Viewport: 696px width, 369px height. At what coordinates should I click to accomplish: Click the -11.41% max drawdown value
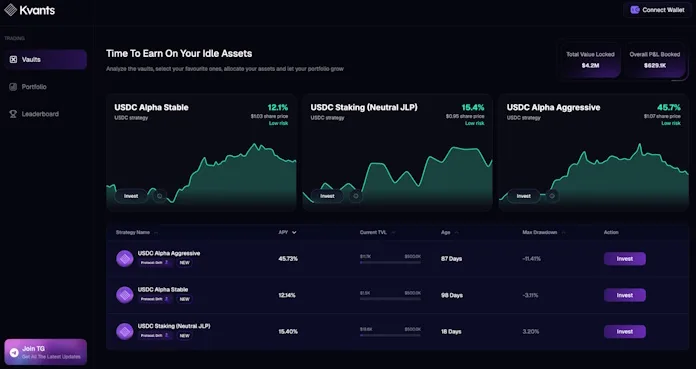[532, 258]
